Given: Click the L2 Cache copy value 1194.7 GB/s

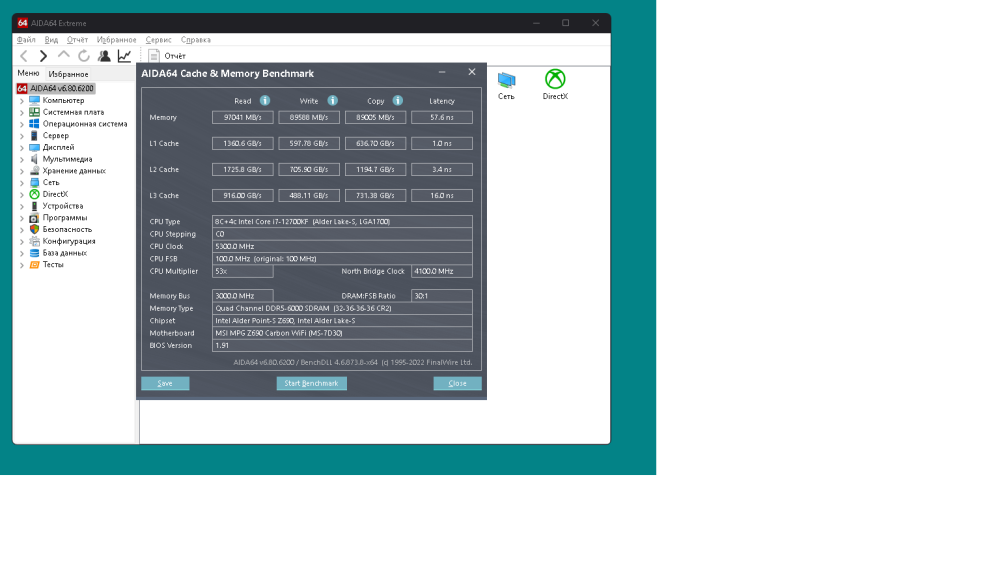Looking at the screenshot, I should click(375, 170).
